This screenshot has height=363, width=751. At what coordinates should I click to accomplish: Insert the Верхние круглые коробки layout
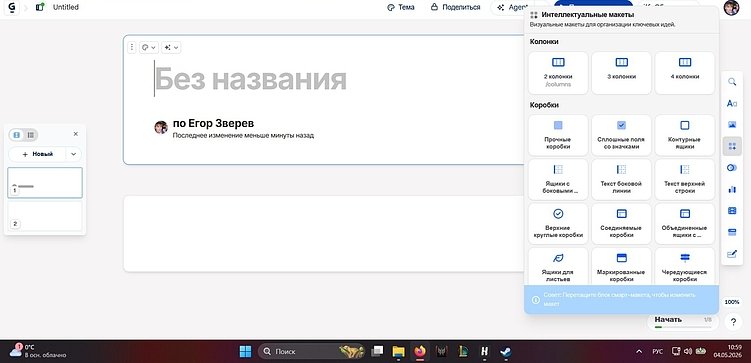558,224
